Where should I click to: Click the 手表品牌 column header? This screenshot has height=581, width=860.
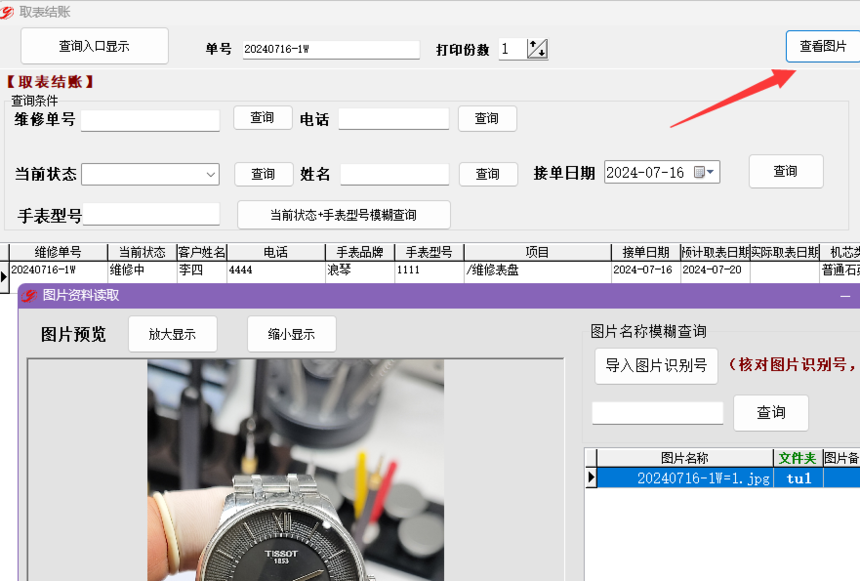point(360,252)
